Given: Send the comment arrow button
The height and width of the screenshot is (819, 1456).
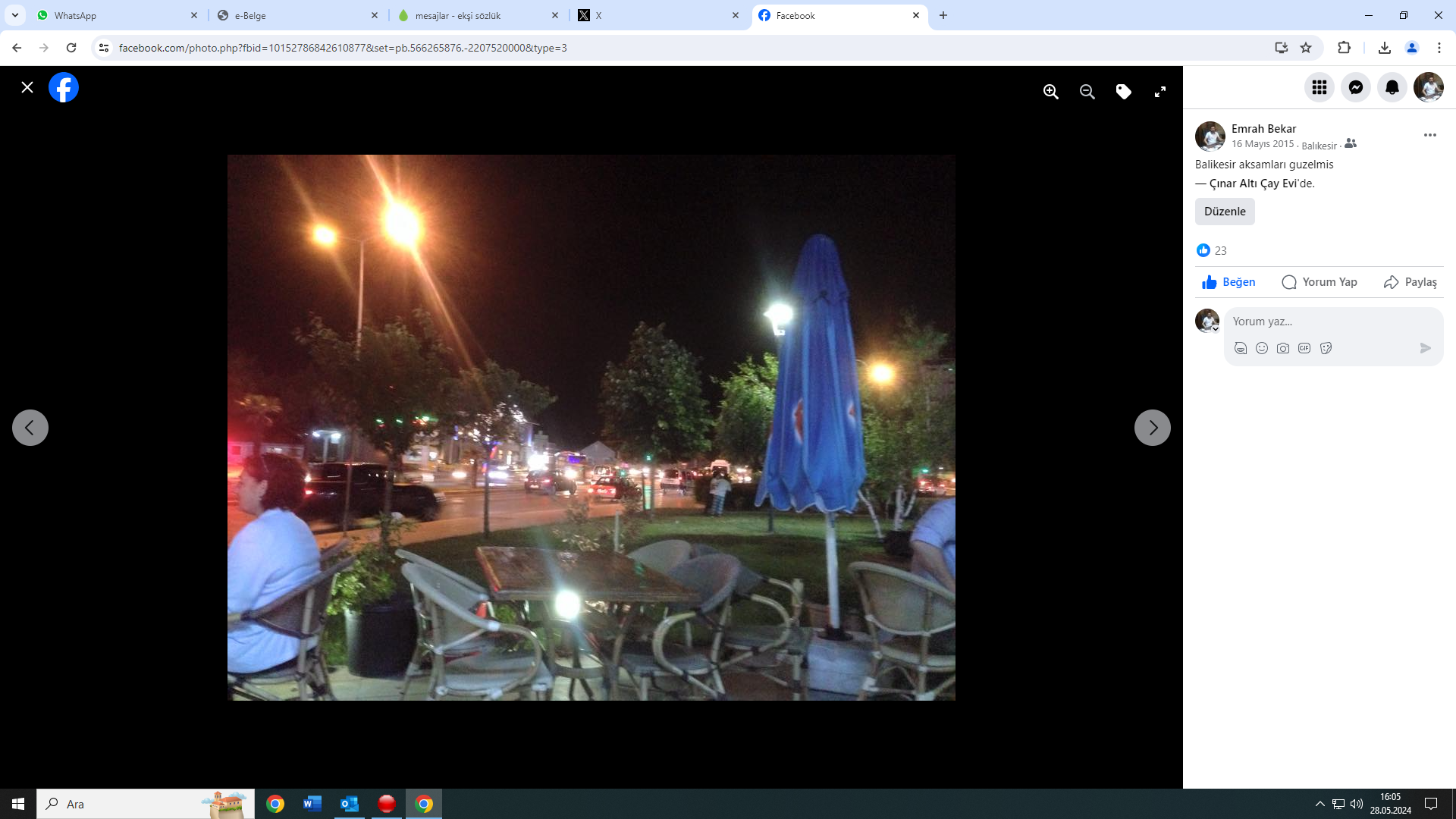Looking at the screenshot, I should 1425,348.
